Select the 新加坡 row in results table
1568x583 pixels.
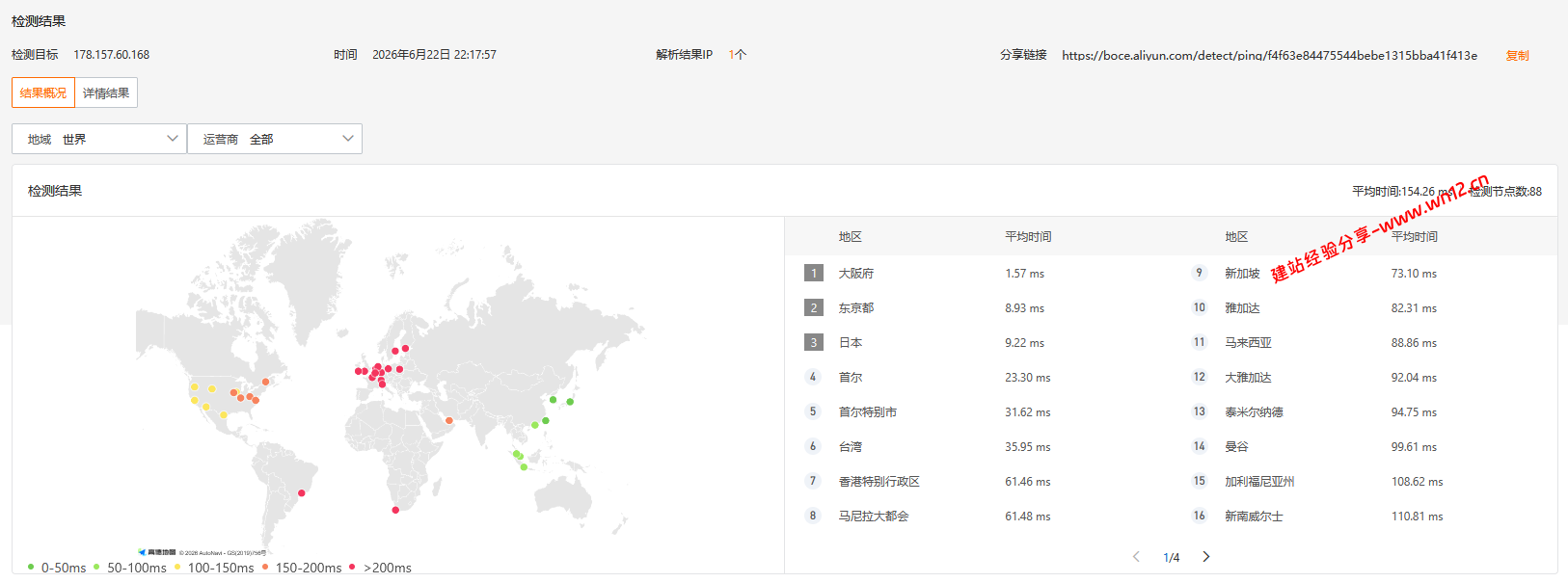[1365, 273]
